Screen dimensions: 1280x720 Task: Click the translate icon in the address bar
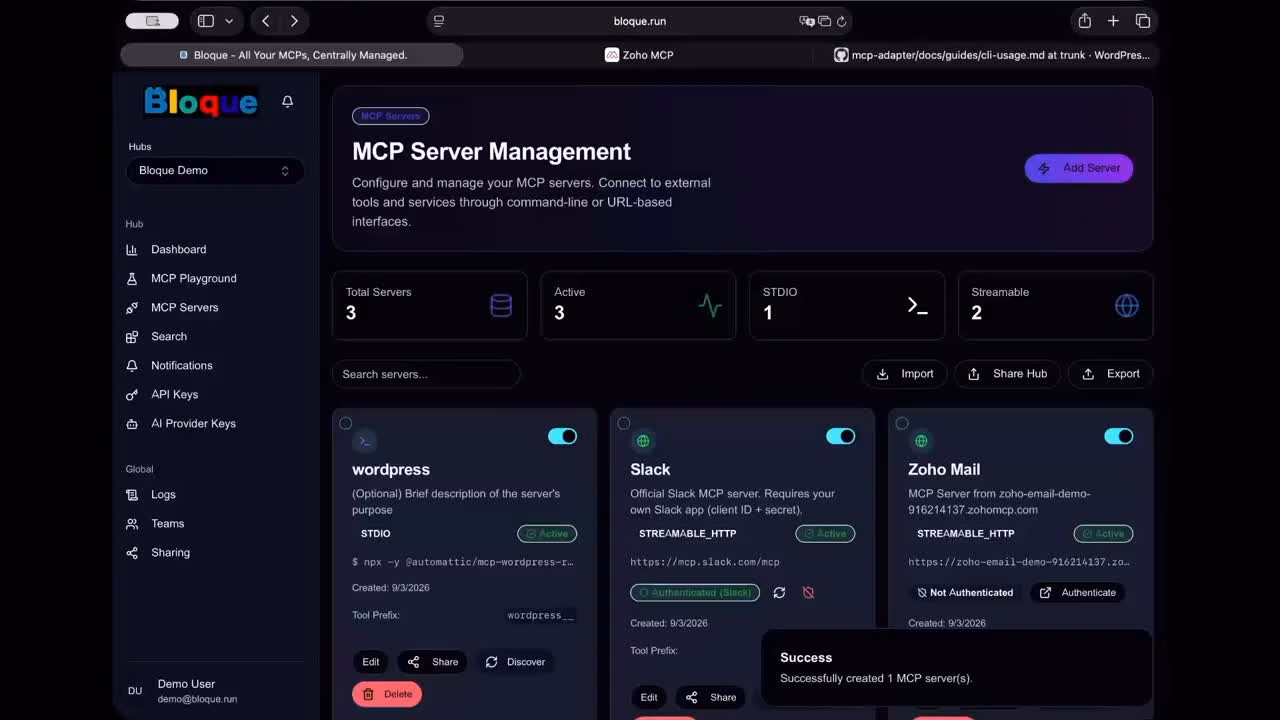coord(807,21)
